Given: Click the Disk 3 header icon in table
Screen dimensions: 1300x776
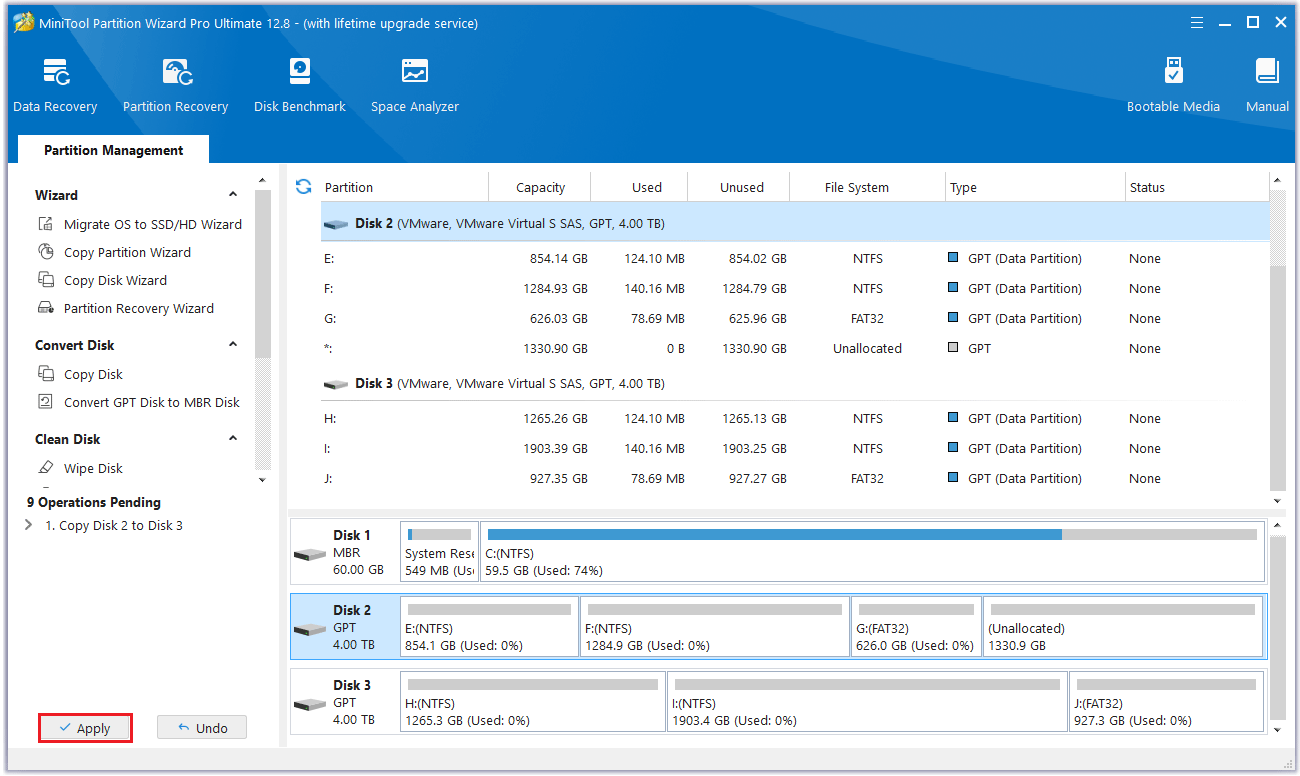Looking at the screenshot, I should 336,384.
